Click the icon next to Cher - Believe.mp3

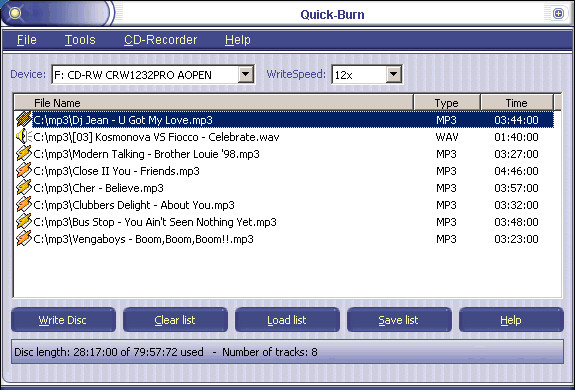point(24,188)
